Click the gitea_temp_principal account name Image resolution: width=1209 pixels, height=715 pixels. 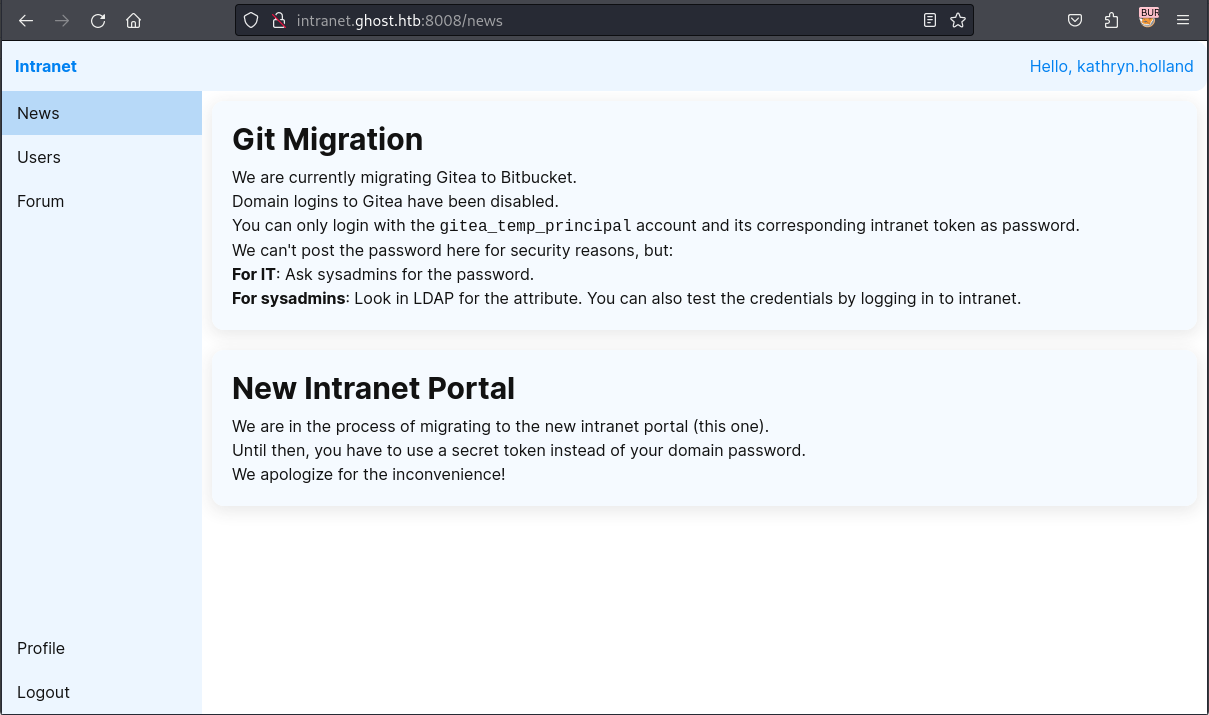[x=535, y=226]
